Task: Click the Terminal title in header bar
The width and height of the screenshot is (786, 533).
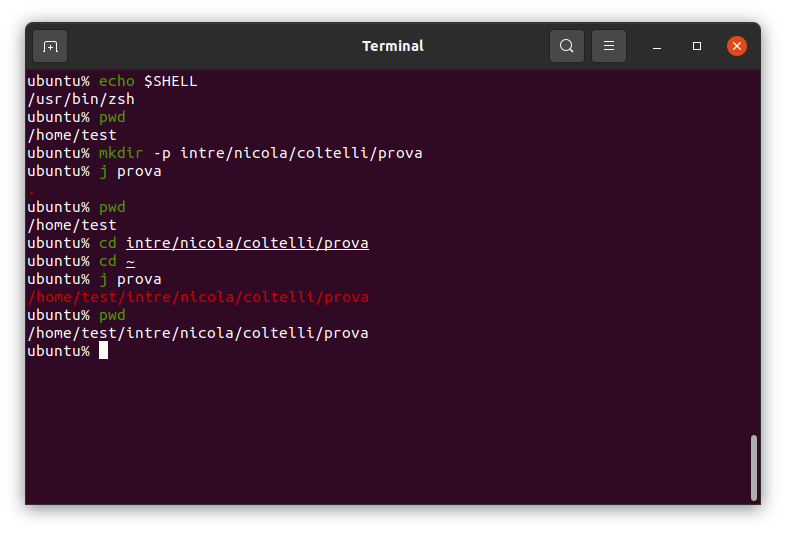Action: (392, 46)
